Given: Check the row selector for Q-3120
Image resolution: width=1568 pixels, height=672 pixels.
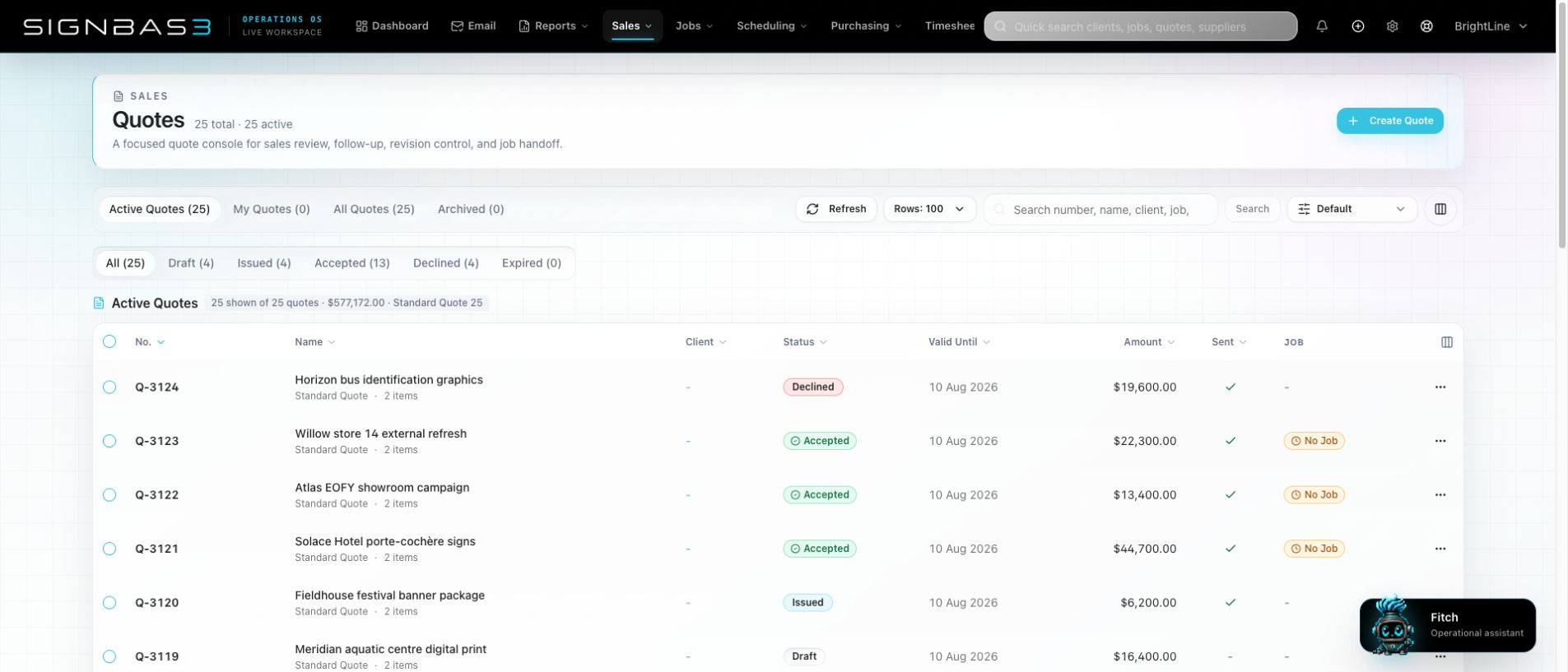Looking at the screenshot, I should pyautogui.click(x=109, y=602).
